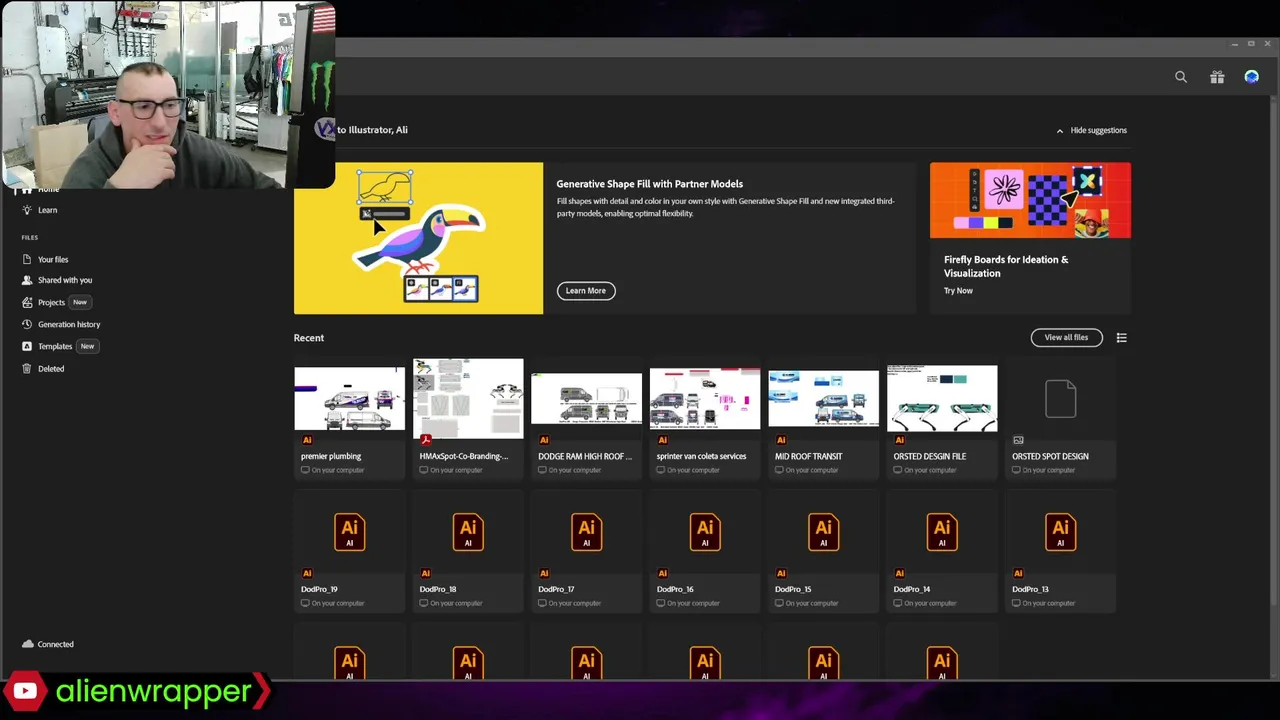Open DODGE RAM HIGH ROOF thumbnail

tap(587, 399)
